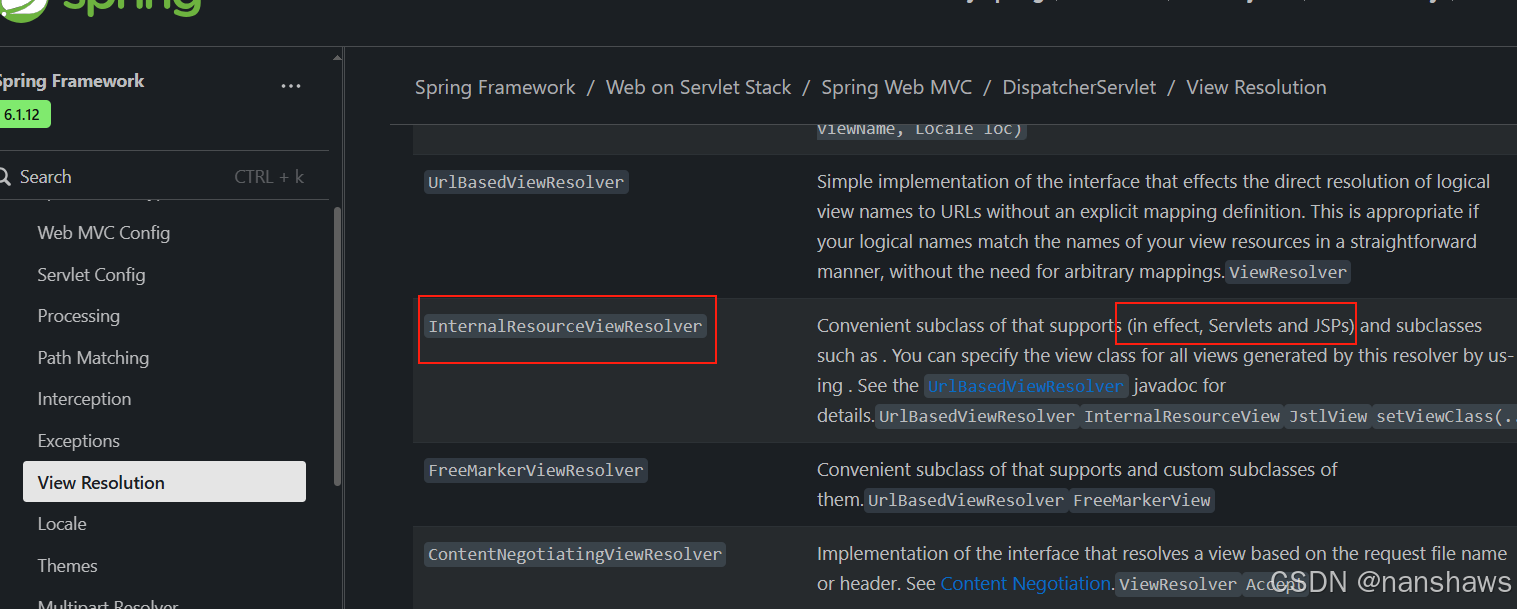Viewport: 1517px width, 609px height.
Task: Click the Multipart Resolver sidebar entry
Action: pyautogui.click(x=107, y=603)
